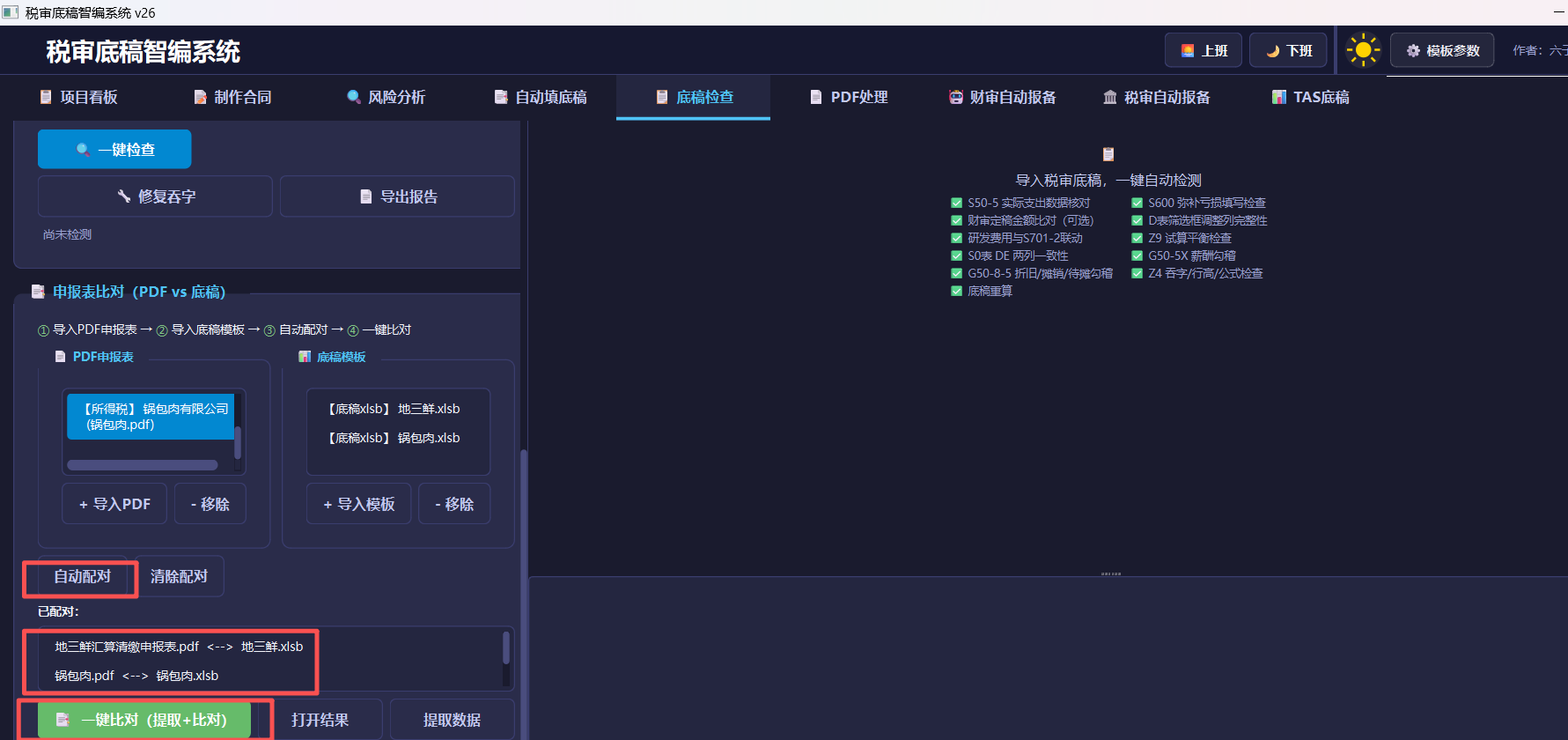Screen dimensions: 1568x740
Task: Toggle 财审定稿金额比对 checkbox
Action: click(956, 220)
